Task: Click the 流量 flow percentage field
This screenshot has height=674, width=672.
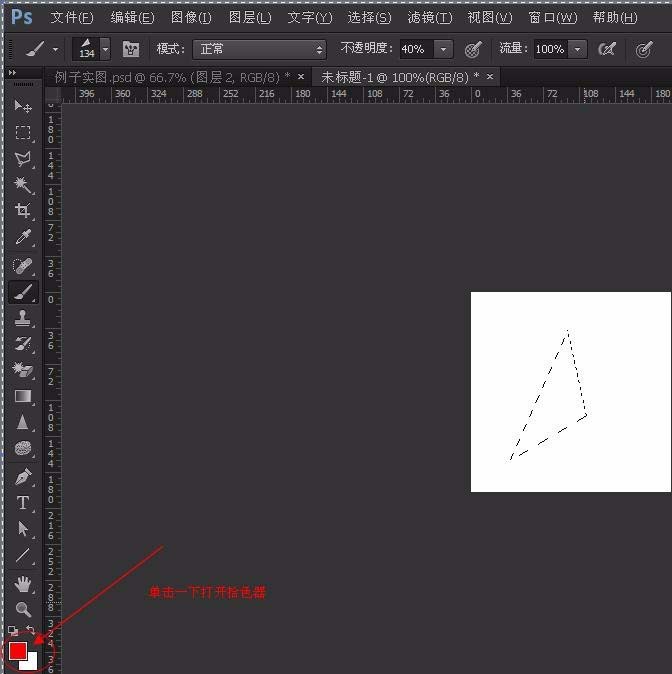Action: (x=550, y=49)
